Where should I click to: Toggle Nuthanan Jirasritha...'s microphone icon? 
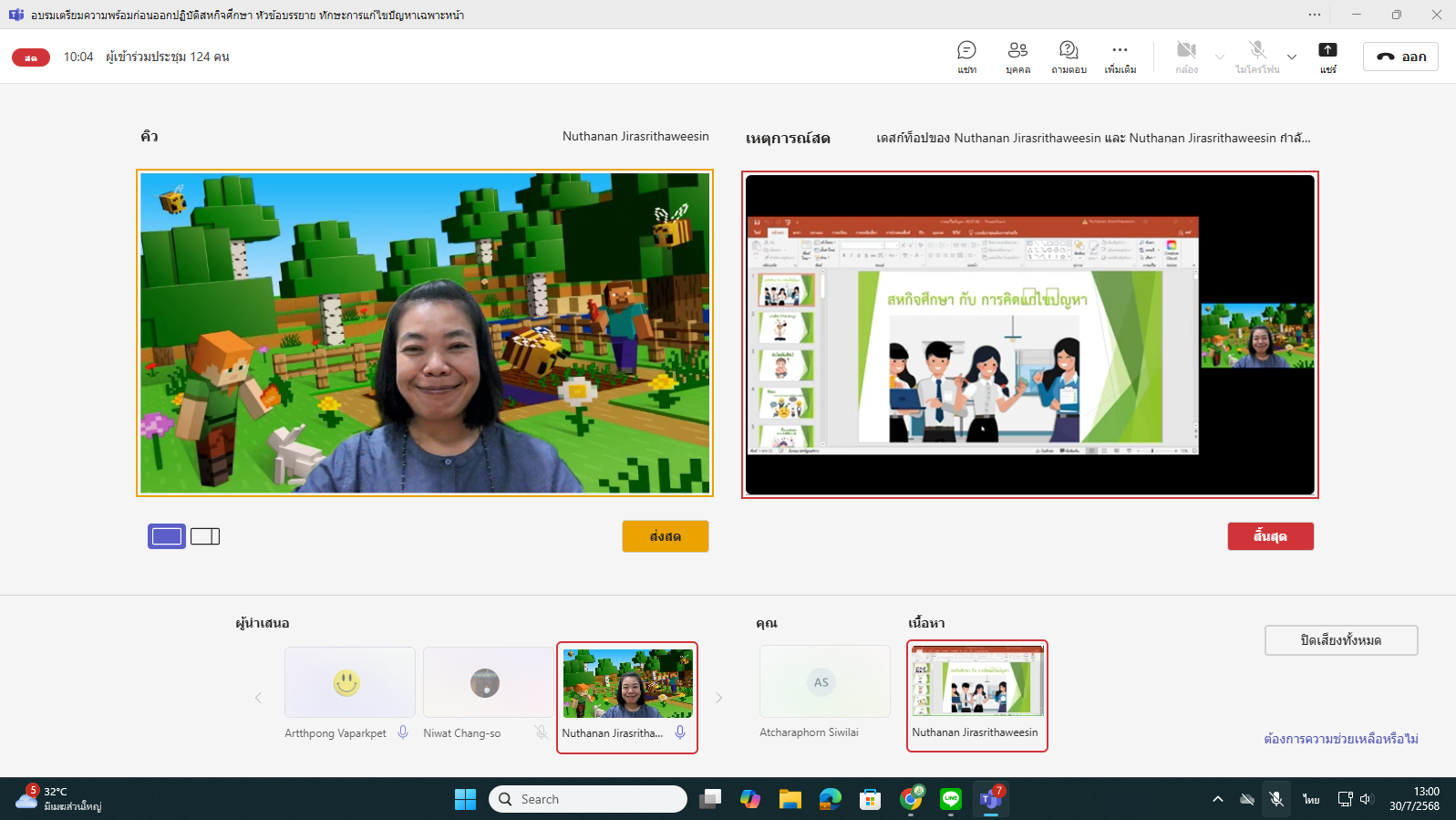click(680, 732)
